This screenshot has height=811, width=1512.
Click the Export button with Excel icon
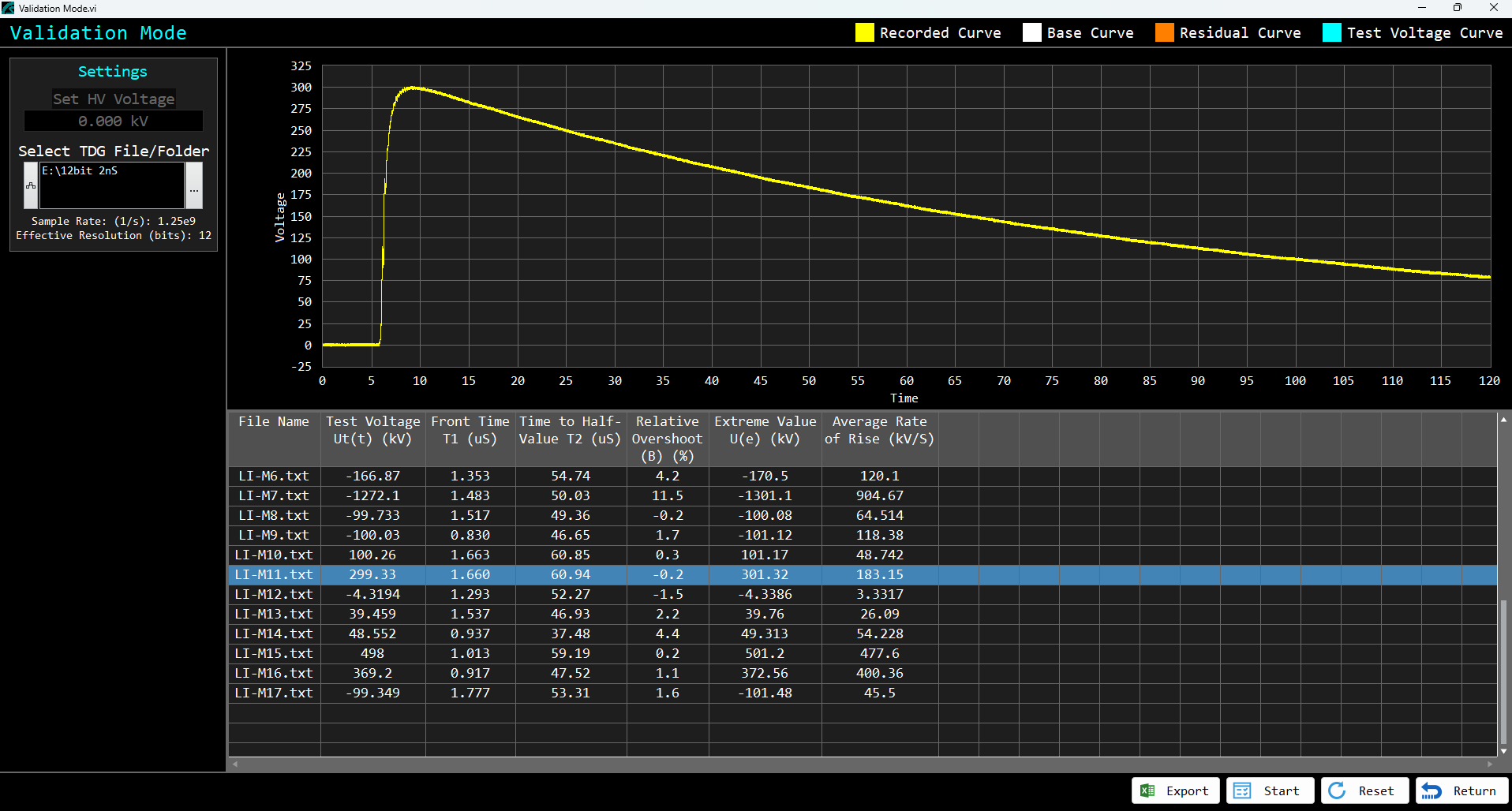pos(1175,790)
